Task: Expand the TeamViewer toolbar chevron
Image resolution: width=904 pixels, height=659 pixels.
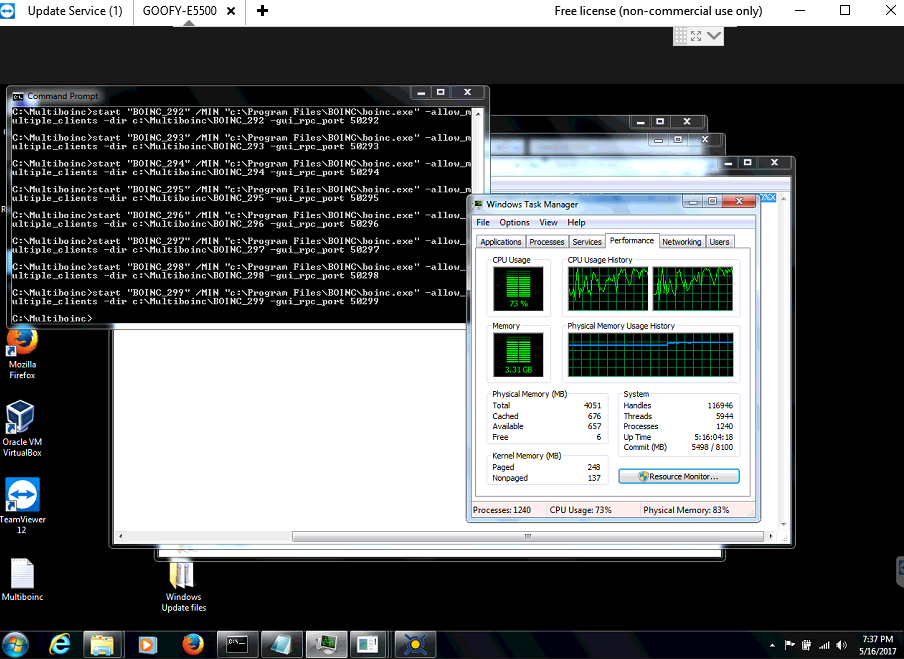Action: 714,36
